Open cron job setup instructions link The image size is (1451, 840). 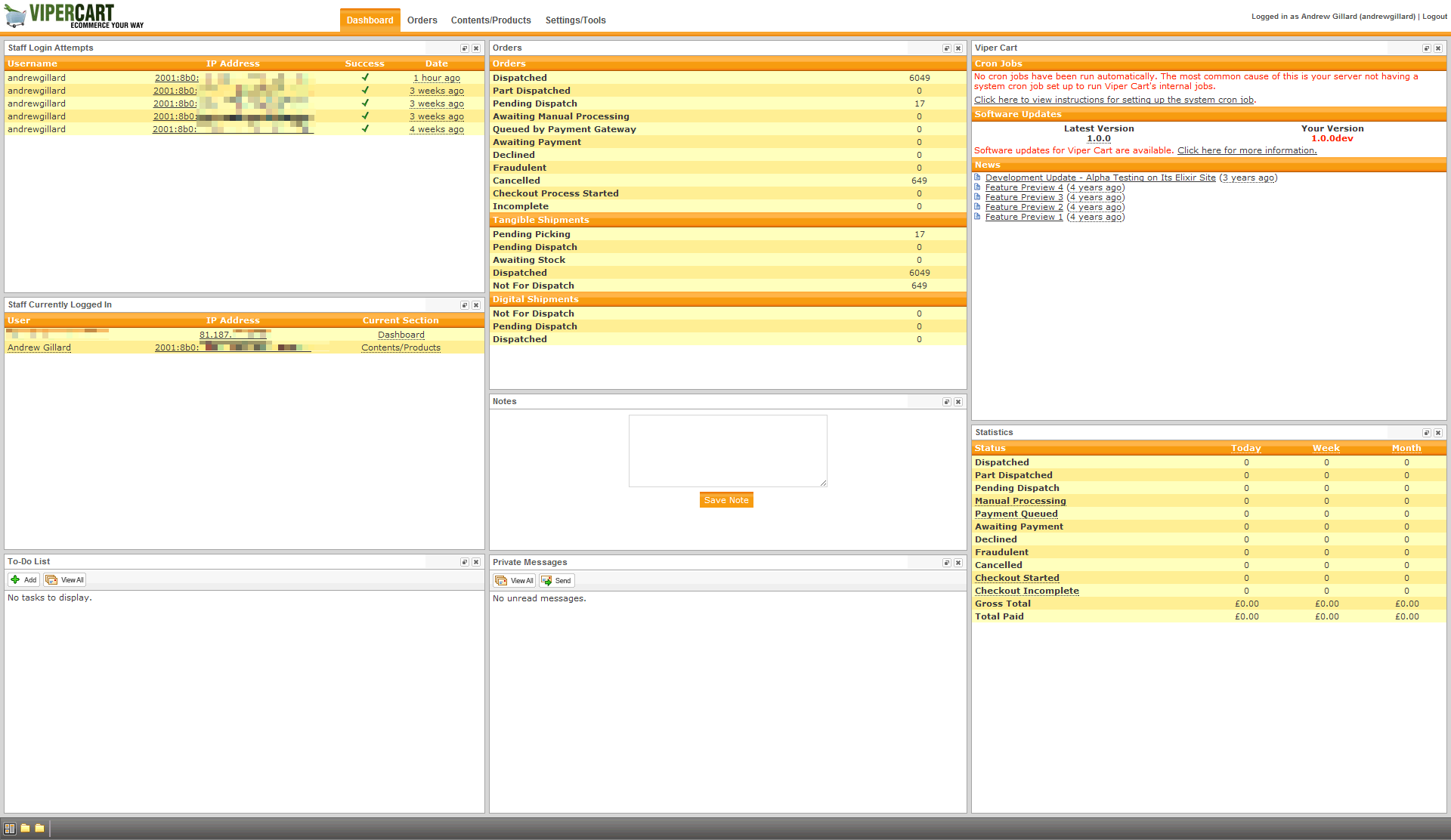click(1114, 100)
